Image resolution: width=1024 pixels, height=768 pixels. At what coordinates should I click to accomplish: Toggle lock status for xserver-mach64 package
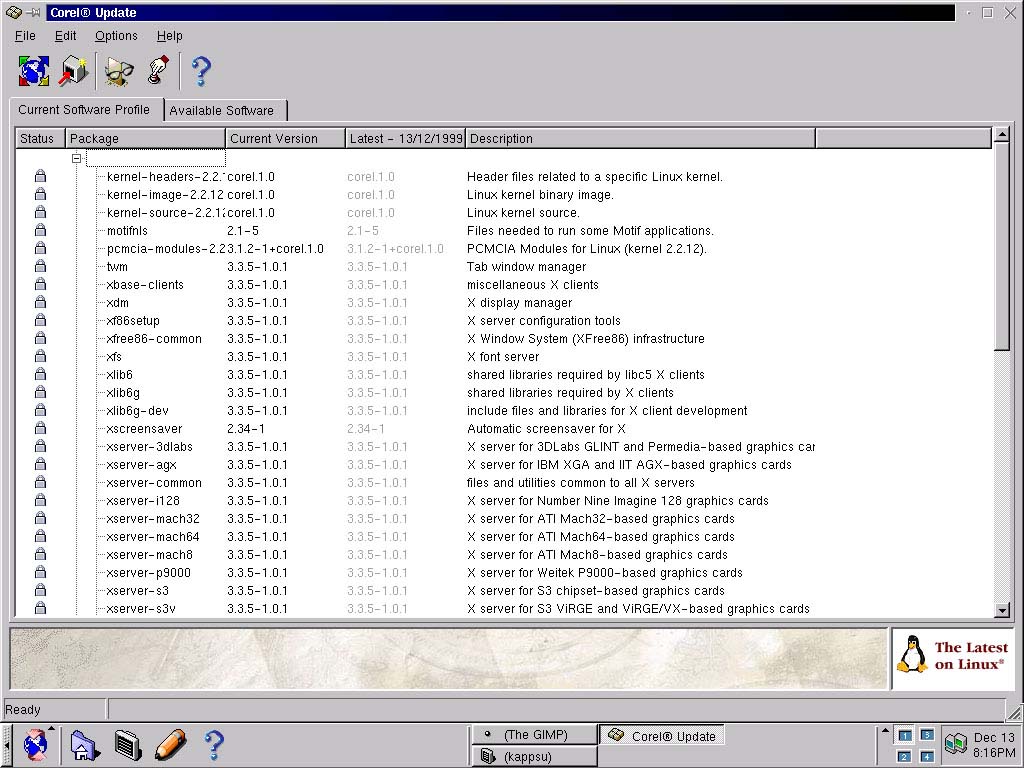point(40,537)
